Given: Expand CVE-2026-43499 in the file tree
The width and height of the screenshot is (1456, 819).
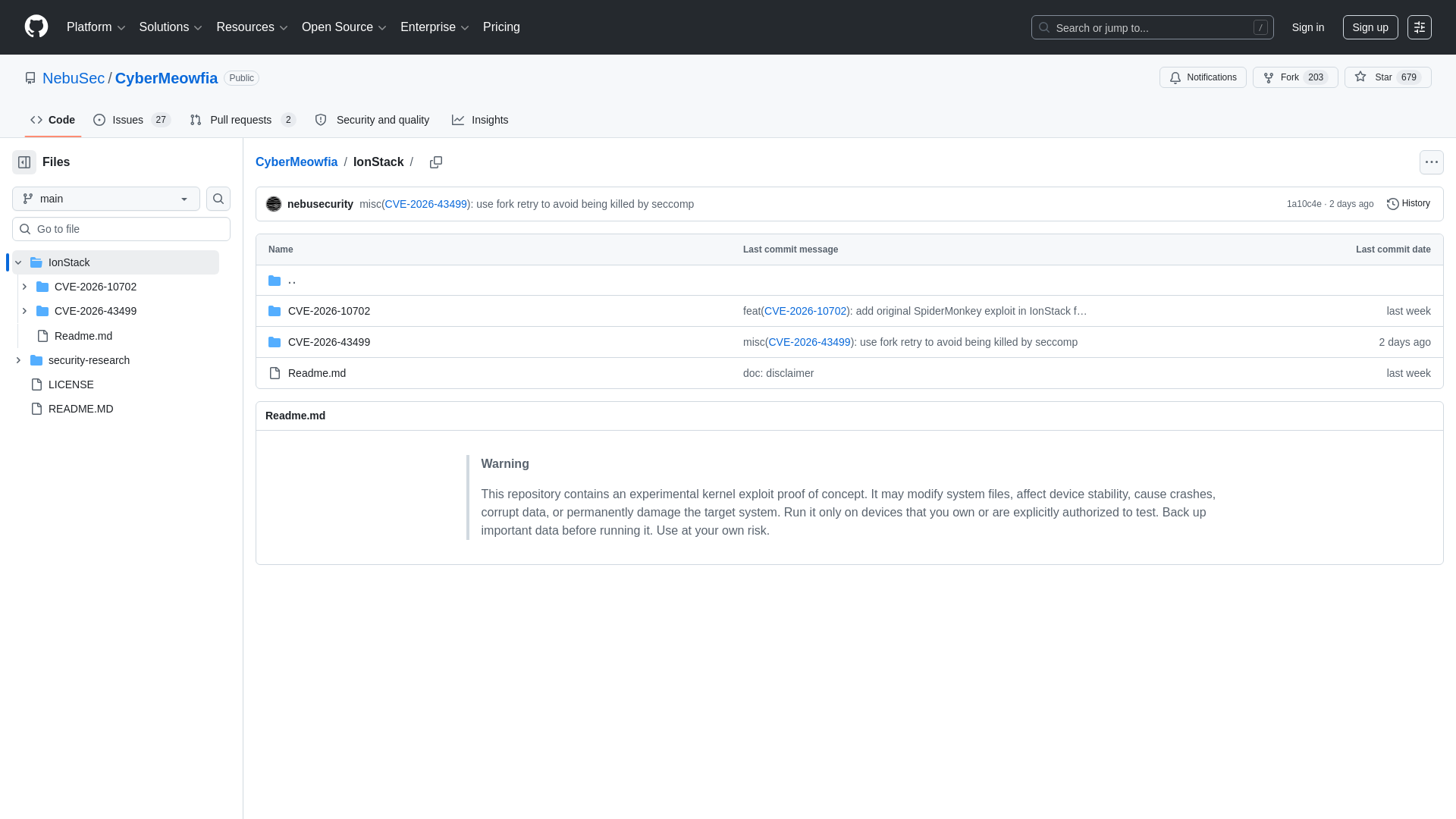Looking at the screenshot, I should click(24, 311).
